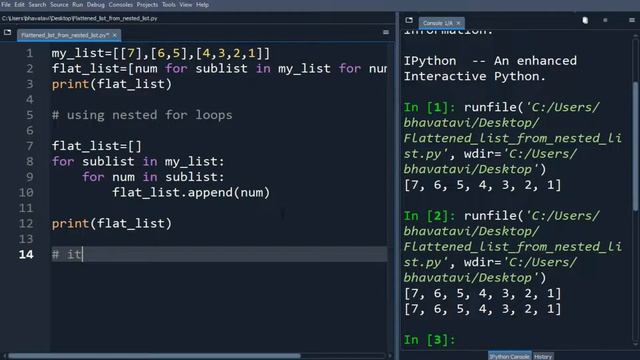Screen dimensions: 640x360
Task: Click 'Interactive Python.' console text
Action: 475,76
